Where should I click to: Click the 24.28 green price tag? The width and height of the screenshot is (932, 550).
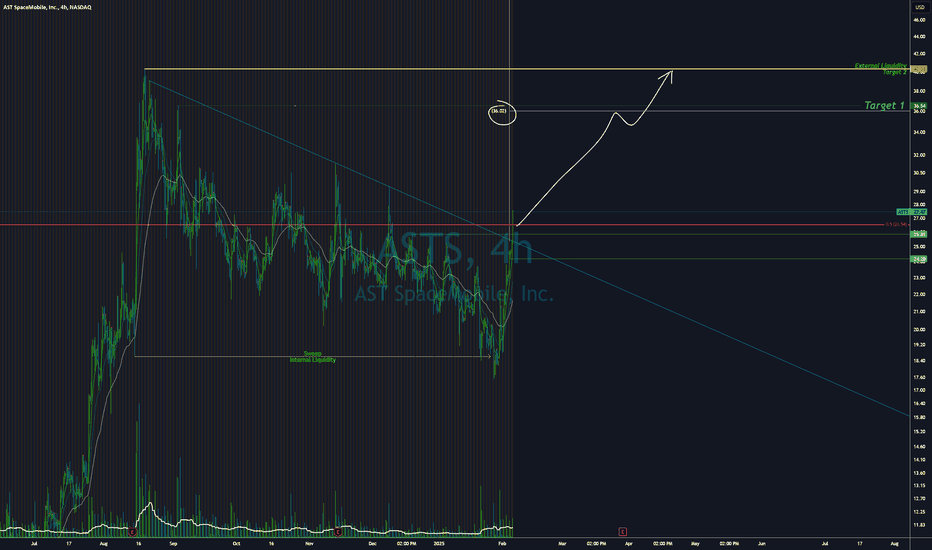[920, 259]
